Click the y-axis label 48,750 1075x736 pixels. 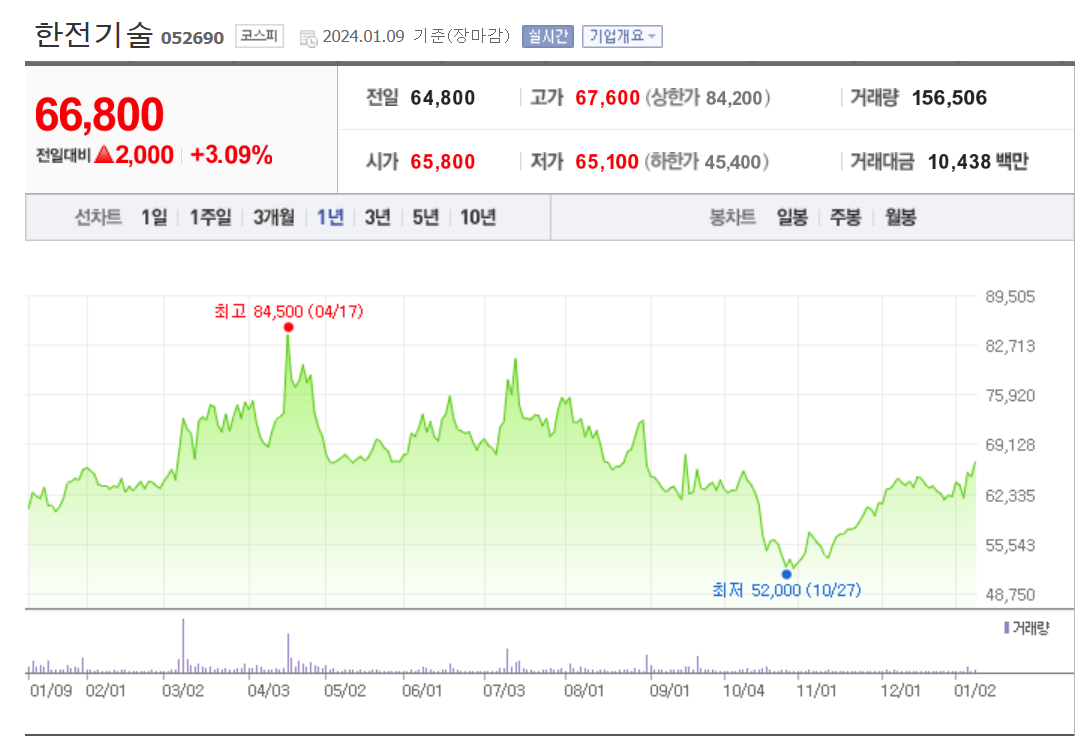pyautogui.click(x=1010, y=595)
